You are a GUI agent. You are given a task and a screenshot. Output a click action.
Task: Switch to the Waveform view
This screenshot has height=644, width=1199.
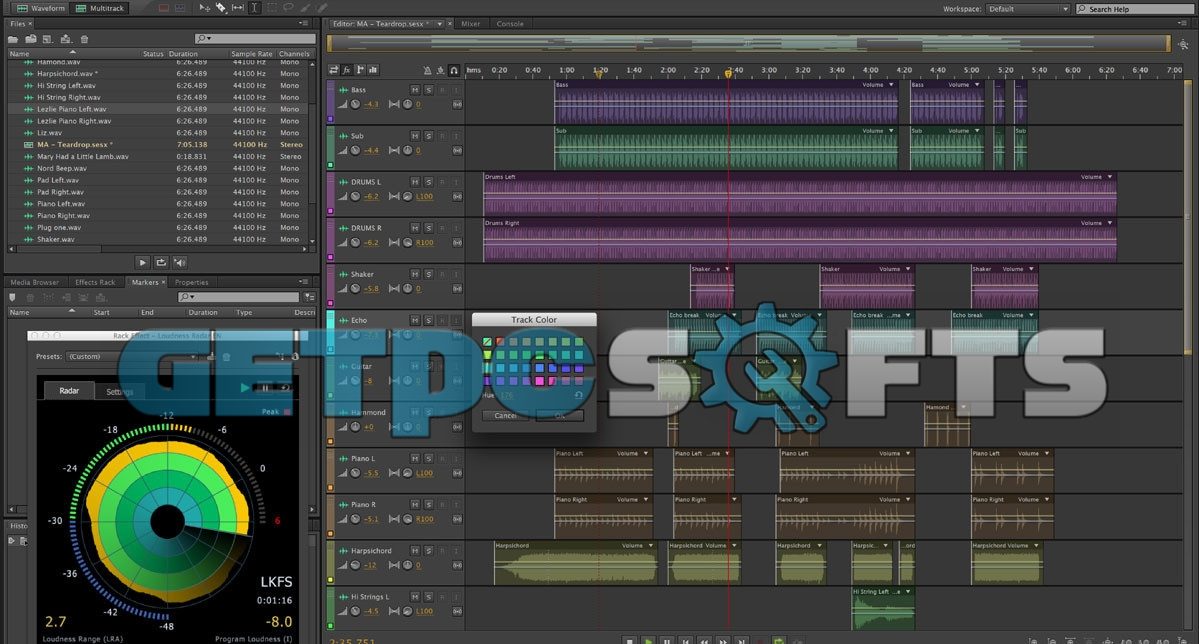pyautogui.click(x=40, y=8)
